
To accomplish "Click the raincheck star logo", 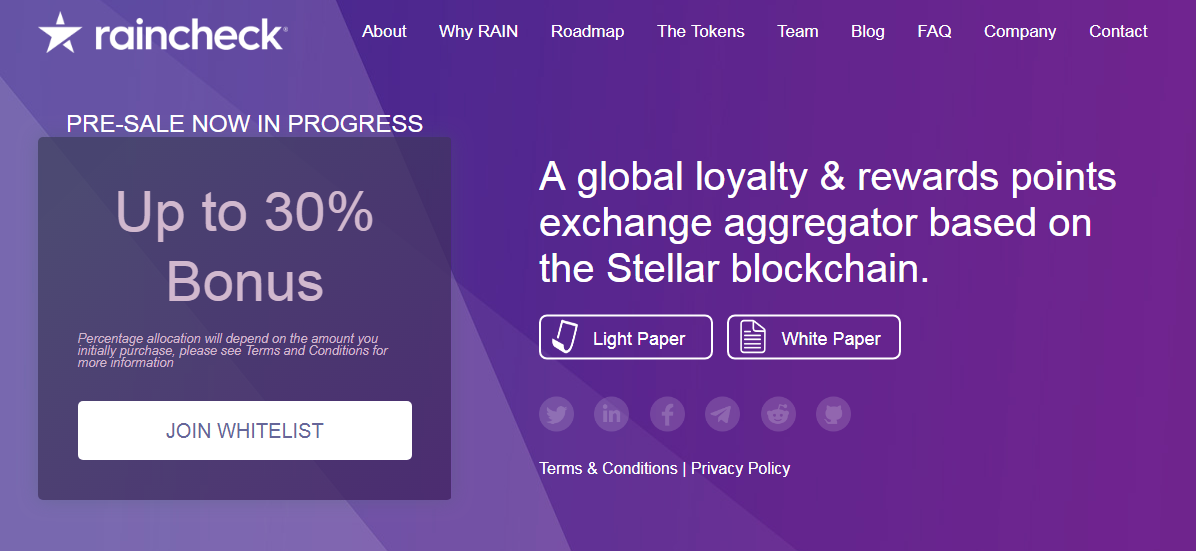I will click(x=59, y=33).
